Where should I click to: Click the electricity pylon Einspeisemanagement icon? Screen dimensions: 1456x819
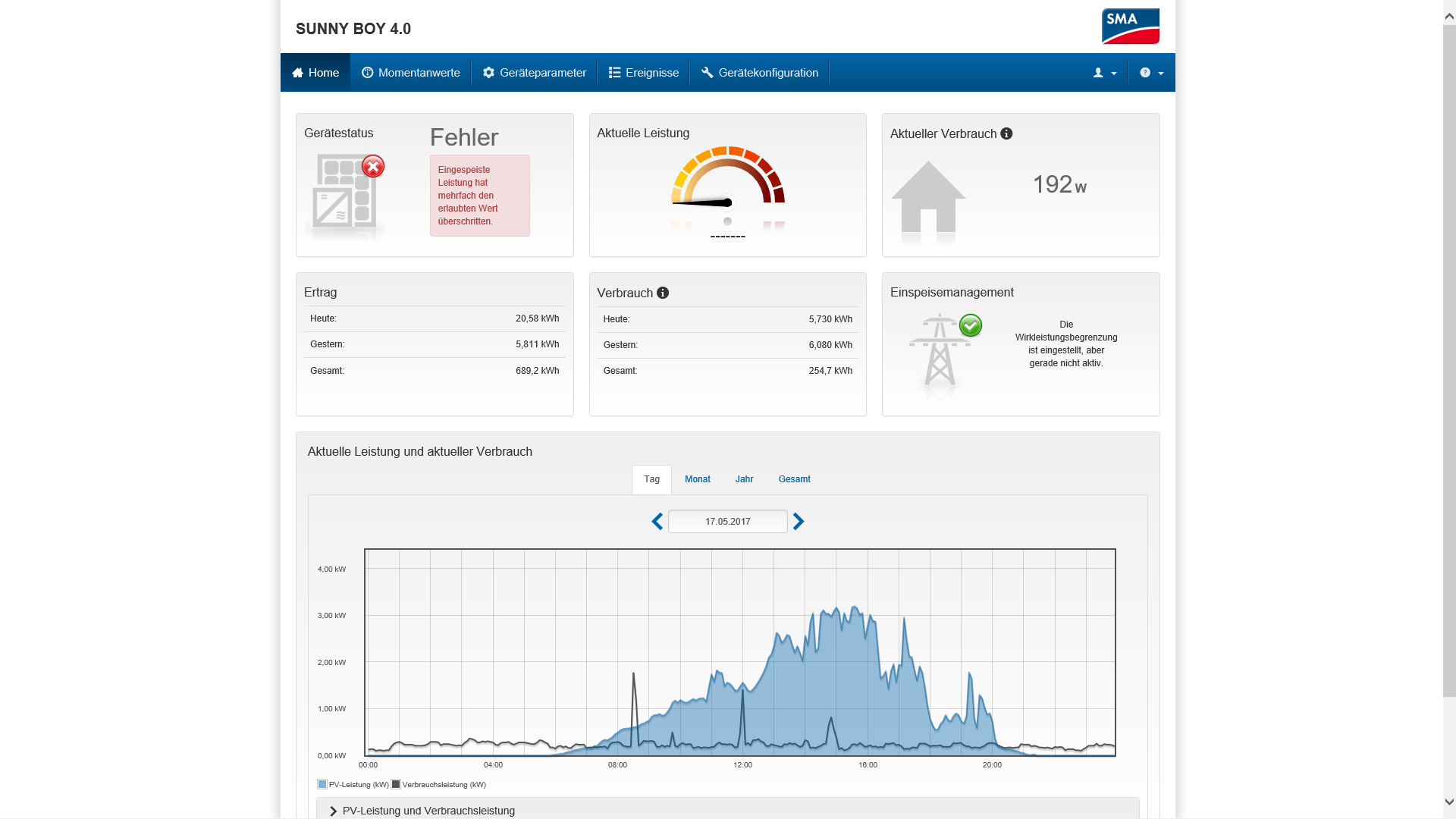pyautogui.click(x=940, y=352)
